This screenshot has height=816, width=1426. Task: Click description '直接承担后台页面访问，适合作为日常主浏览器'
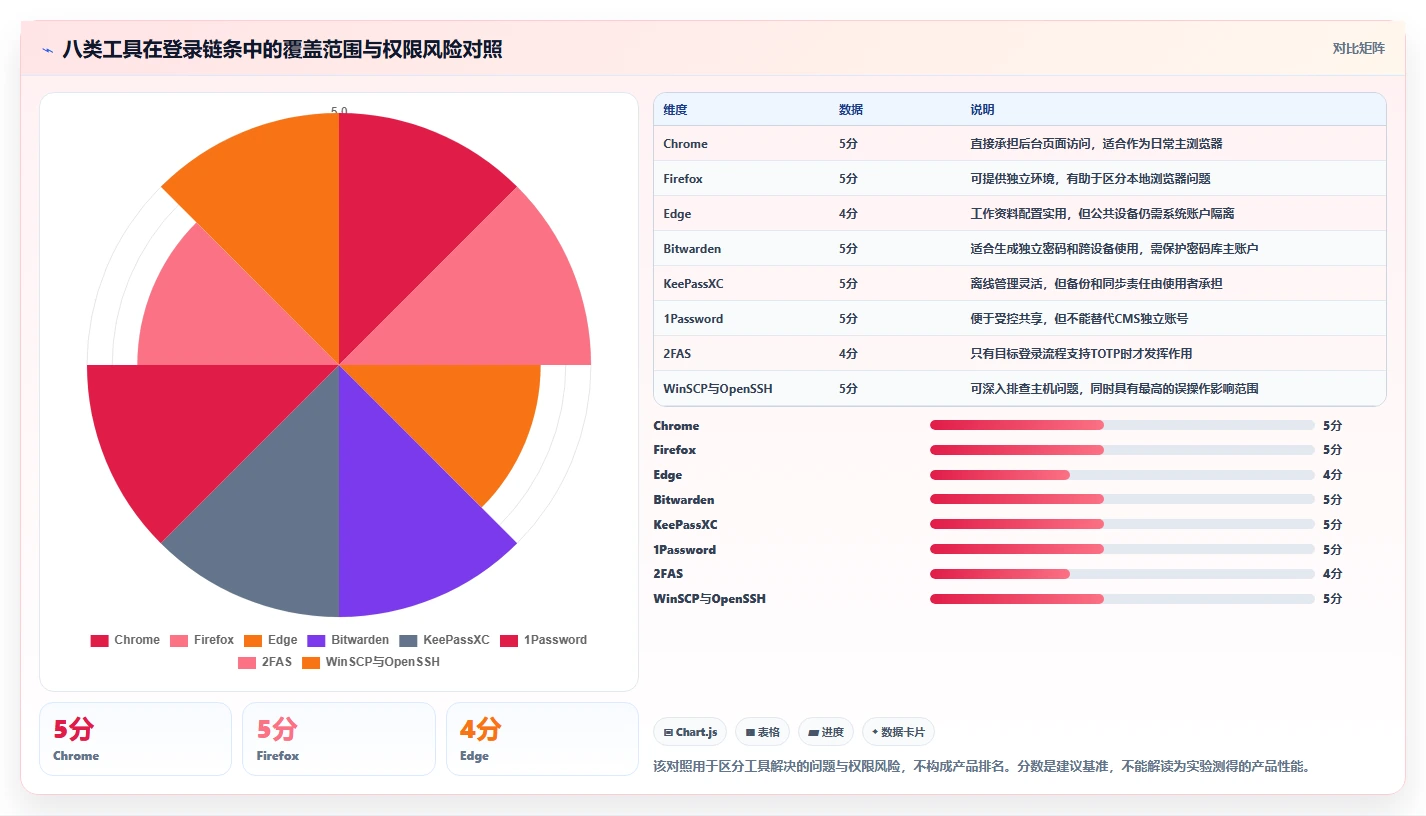(1096, 144)
